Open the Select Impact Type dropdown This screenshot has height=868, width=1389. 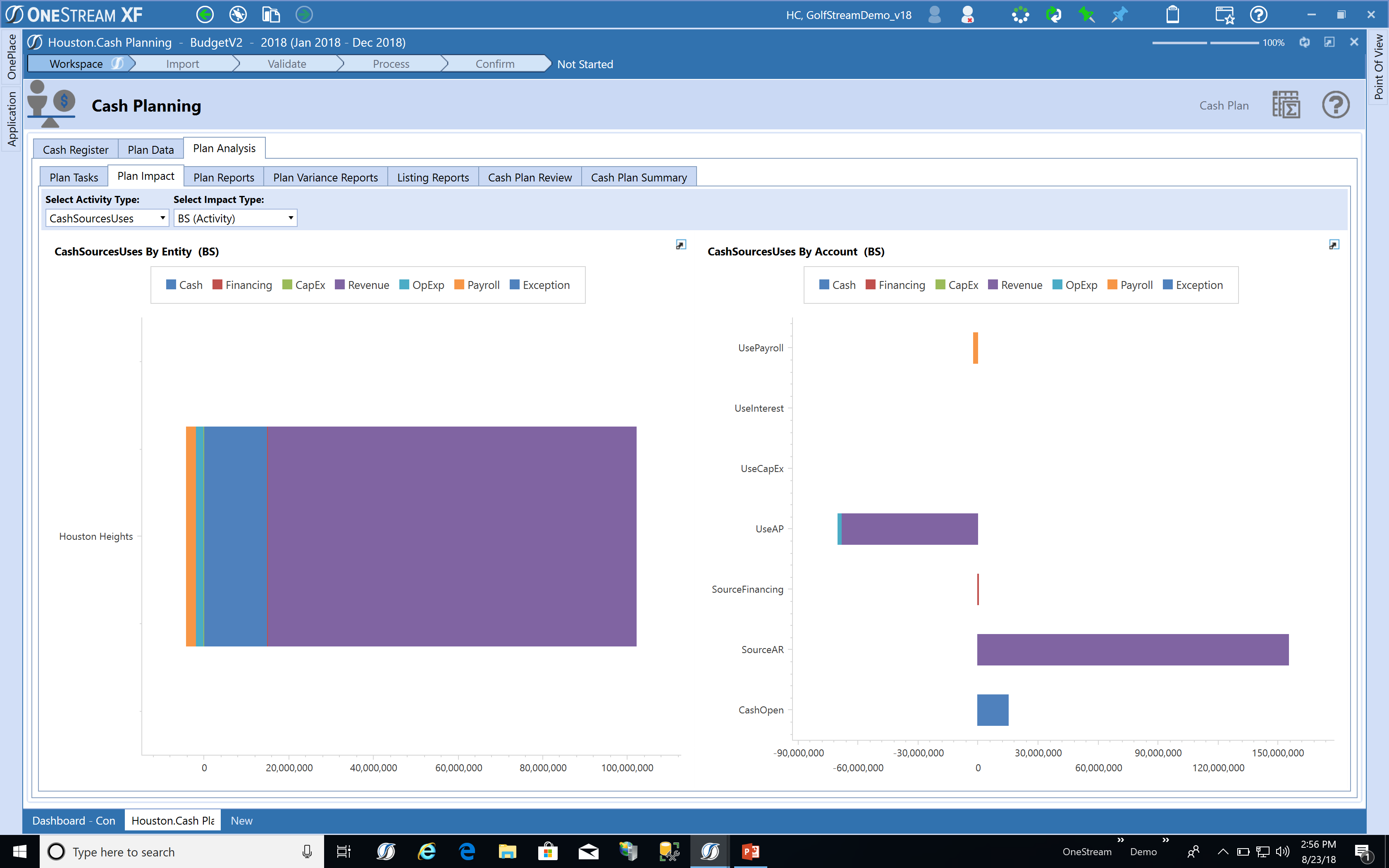click(x=235, y=218)
